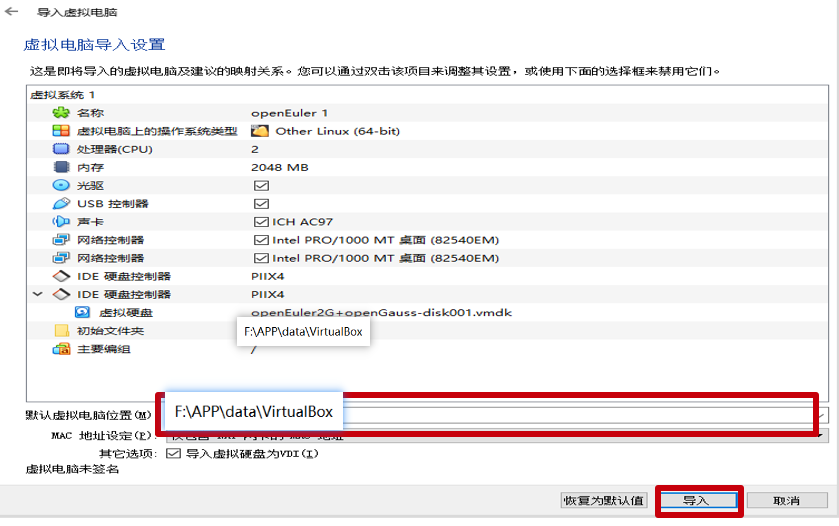Image resolution: width=839 pixels, height=526 pixels.
Task: Uncheck the first Intel PRO/1000 MT checkbox
Action: [x=261, y=240]
